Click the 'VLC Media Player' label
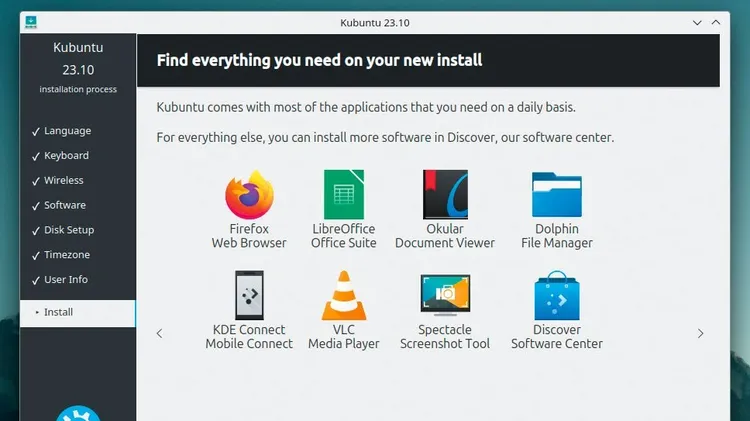Viewport: 750px width, 421px height. pos(344,337)
